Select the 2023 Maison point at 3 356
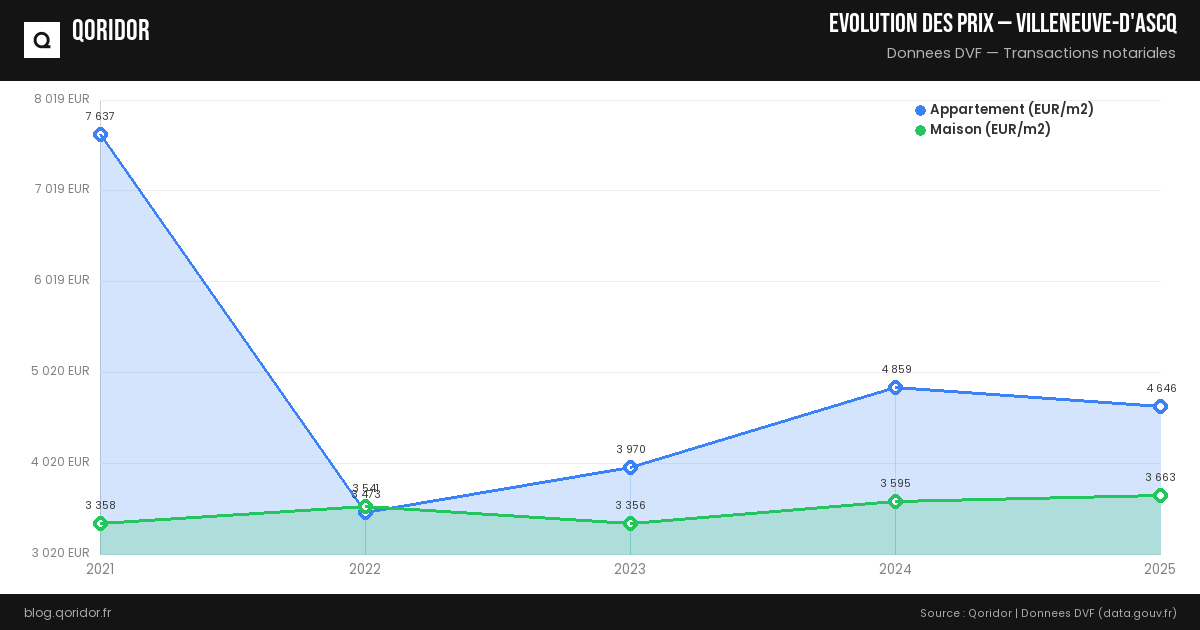This screenshot has width=1200, height=630. (x=630, y=524)
